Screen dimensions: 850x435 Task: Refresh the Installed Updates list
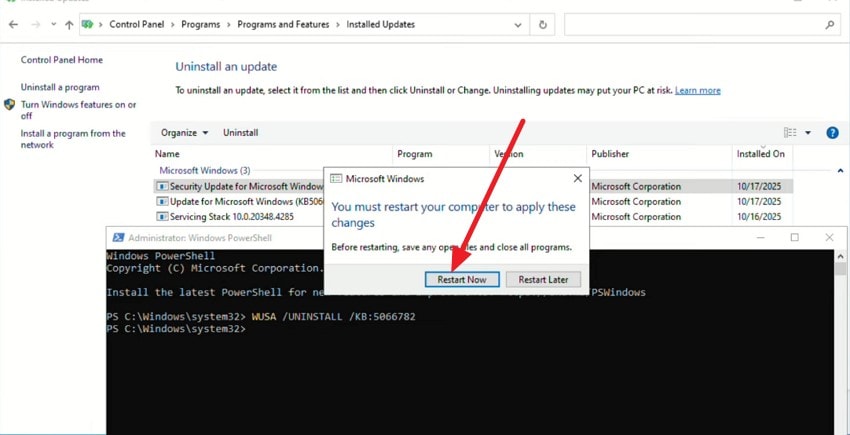pos(543,25)
